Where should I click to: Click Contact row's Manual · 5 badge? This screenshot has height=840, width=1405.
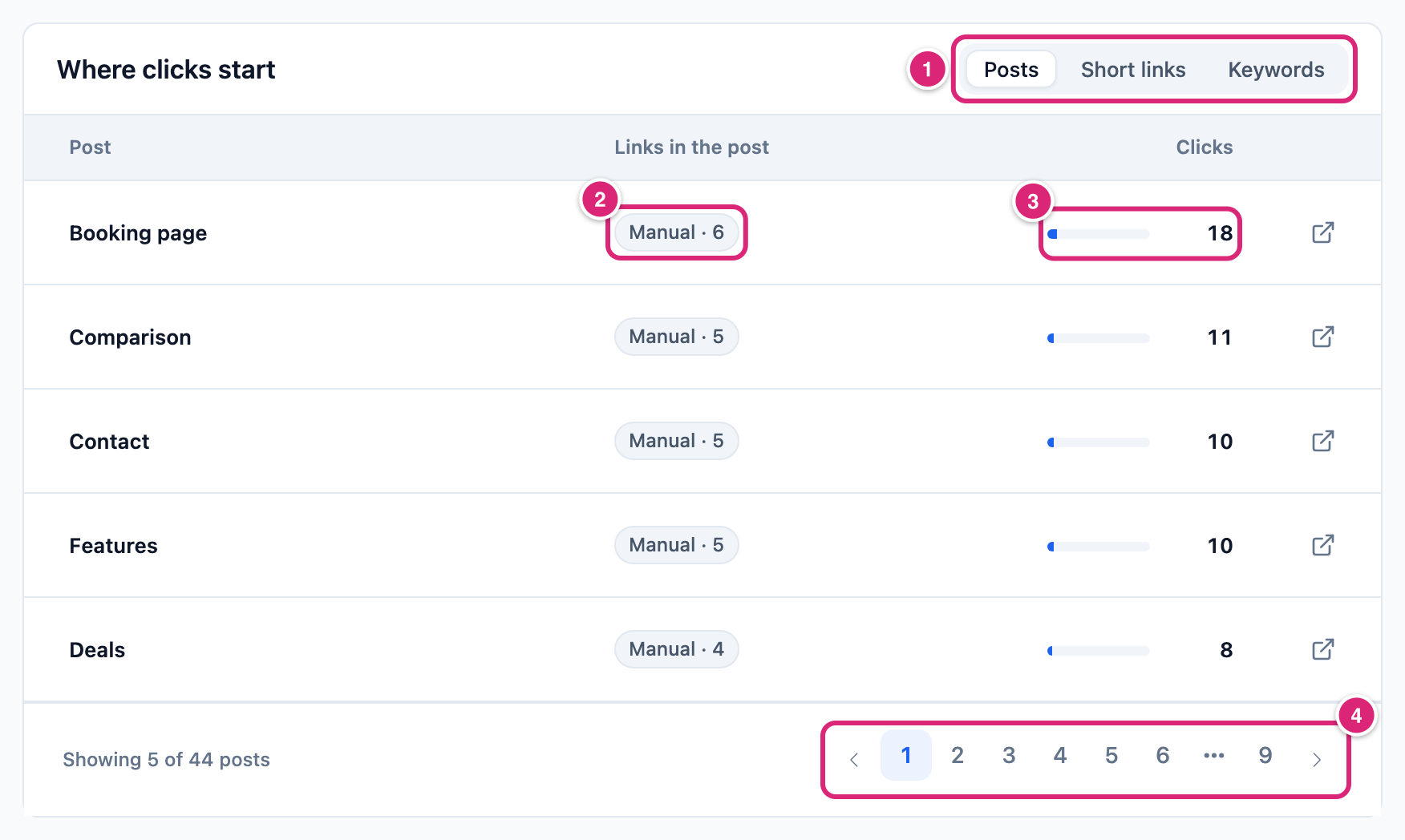click(676, 441)
